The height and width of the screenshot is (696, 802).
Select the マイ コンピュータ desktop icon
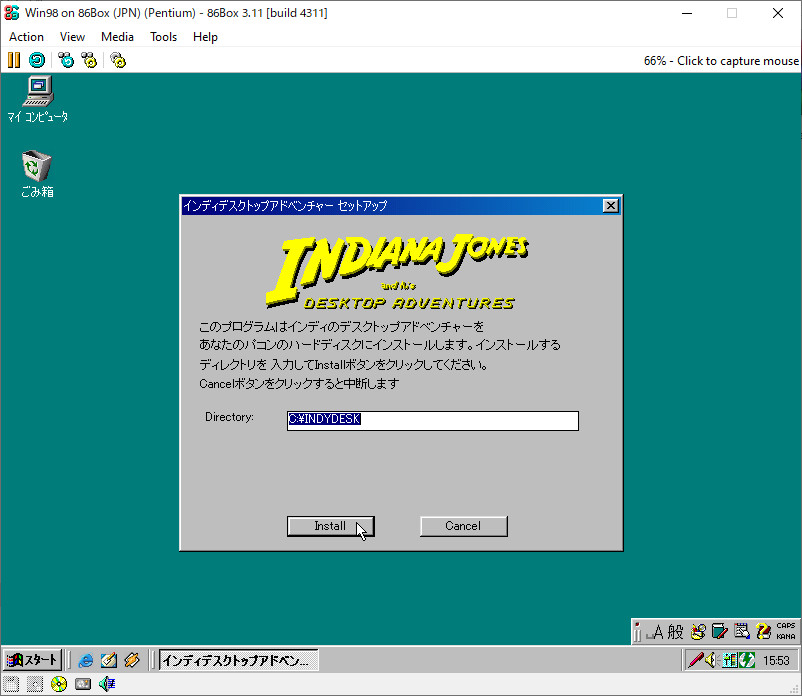pos(38,99)
